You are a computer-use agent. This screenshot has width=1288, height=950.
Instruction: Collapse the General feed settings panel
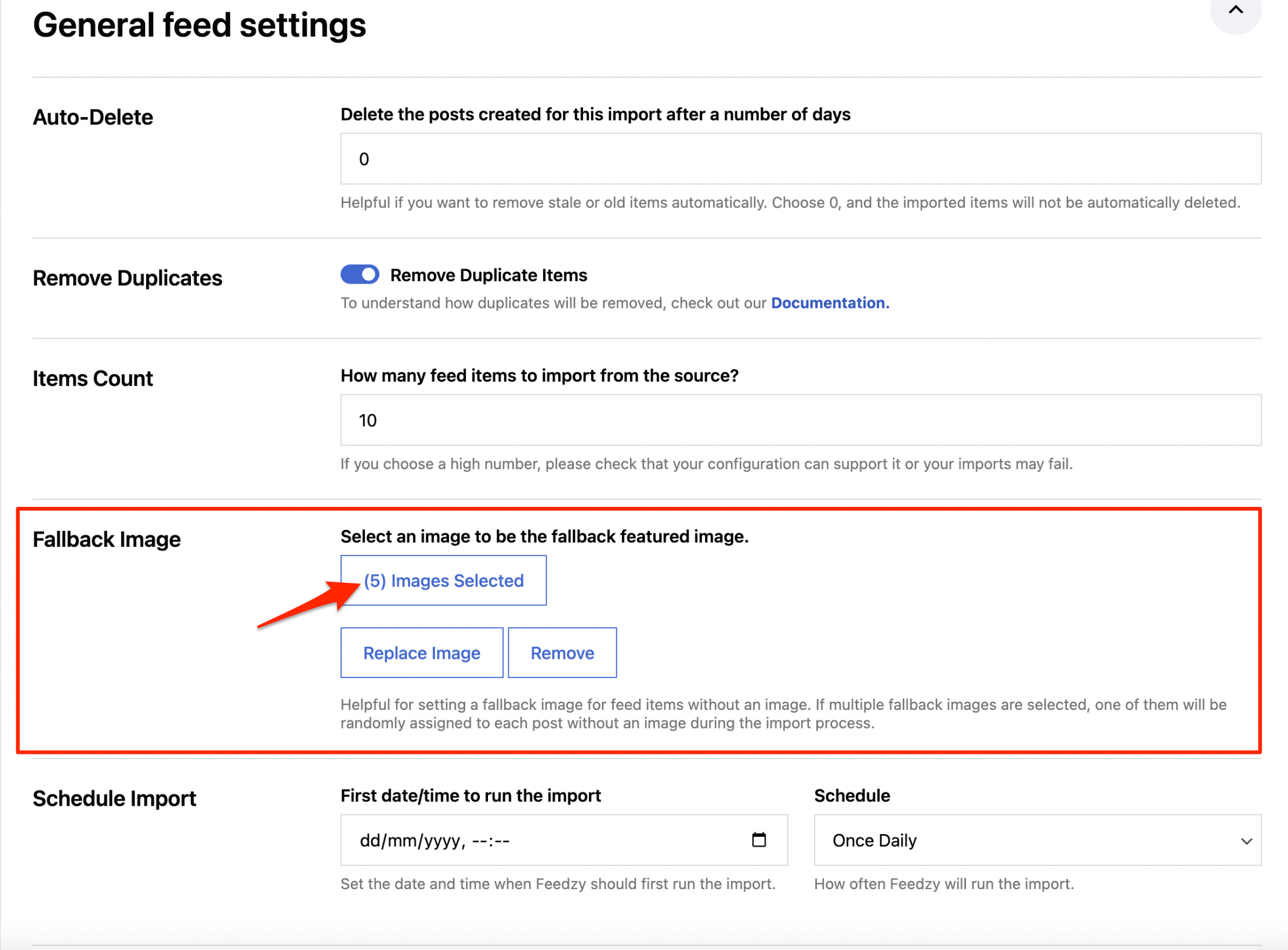pos(1235,12)
